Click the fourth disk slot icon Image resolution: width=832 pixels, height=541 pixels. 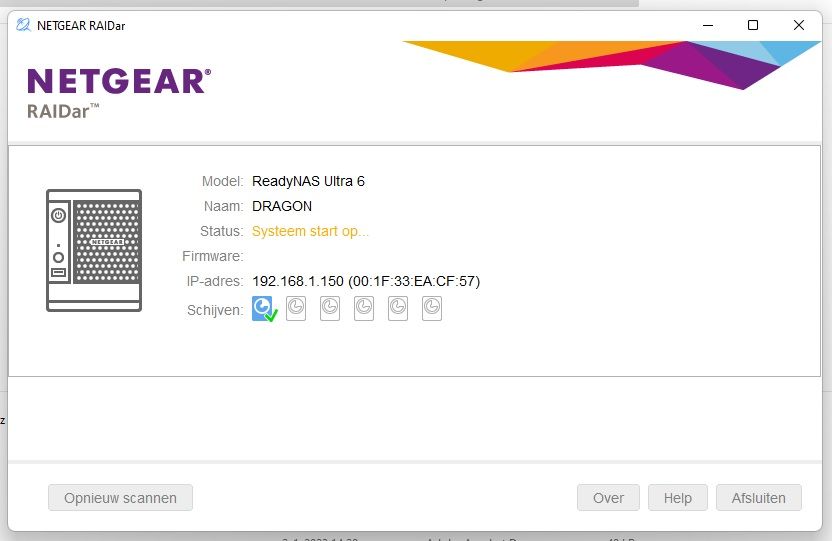tap(364, 308)
